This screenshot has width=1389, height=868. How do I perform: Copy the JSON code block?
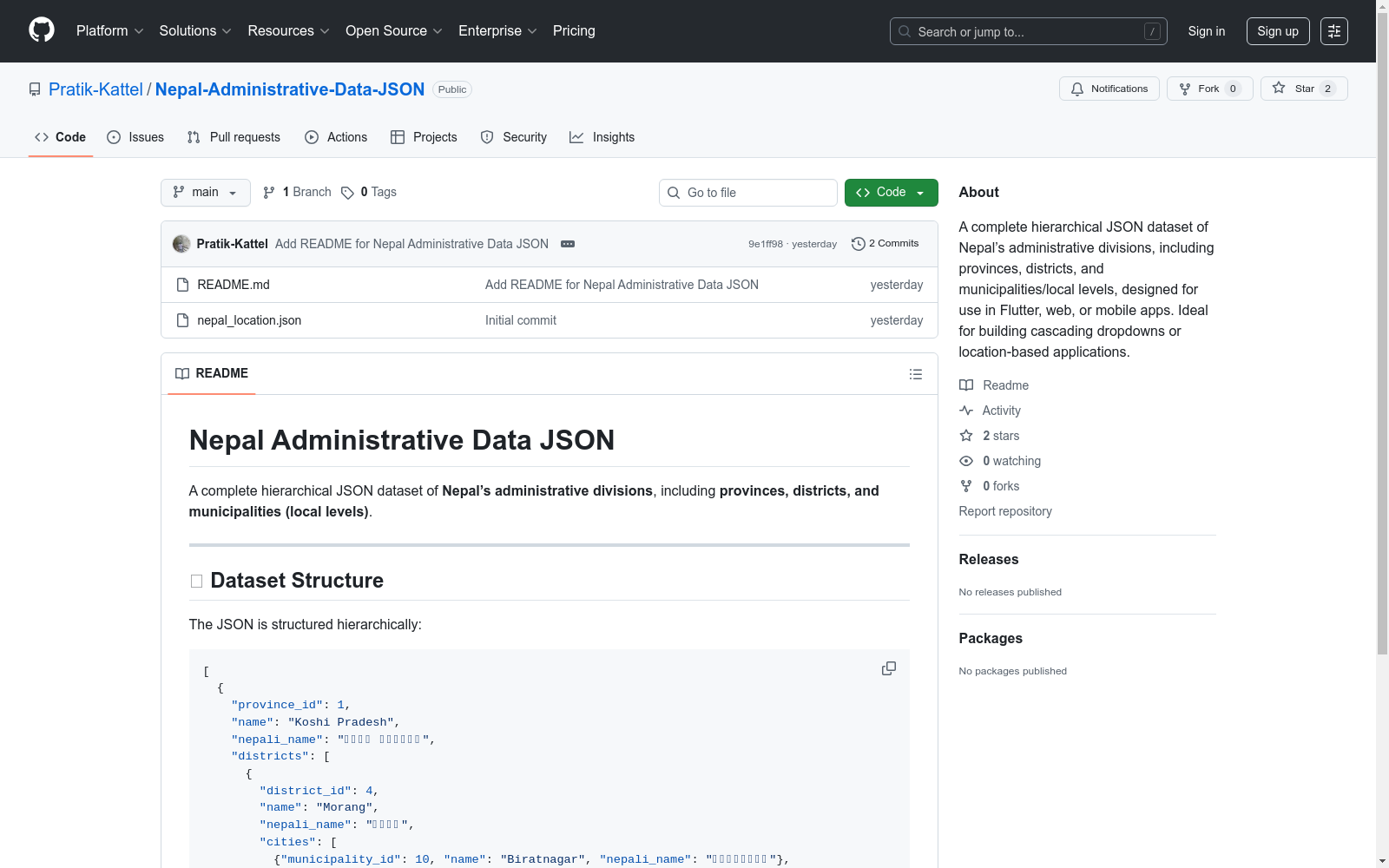889,668
